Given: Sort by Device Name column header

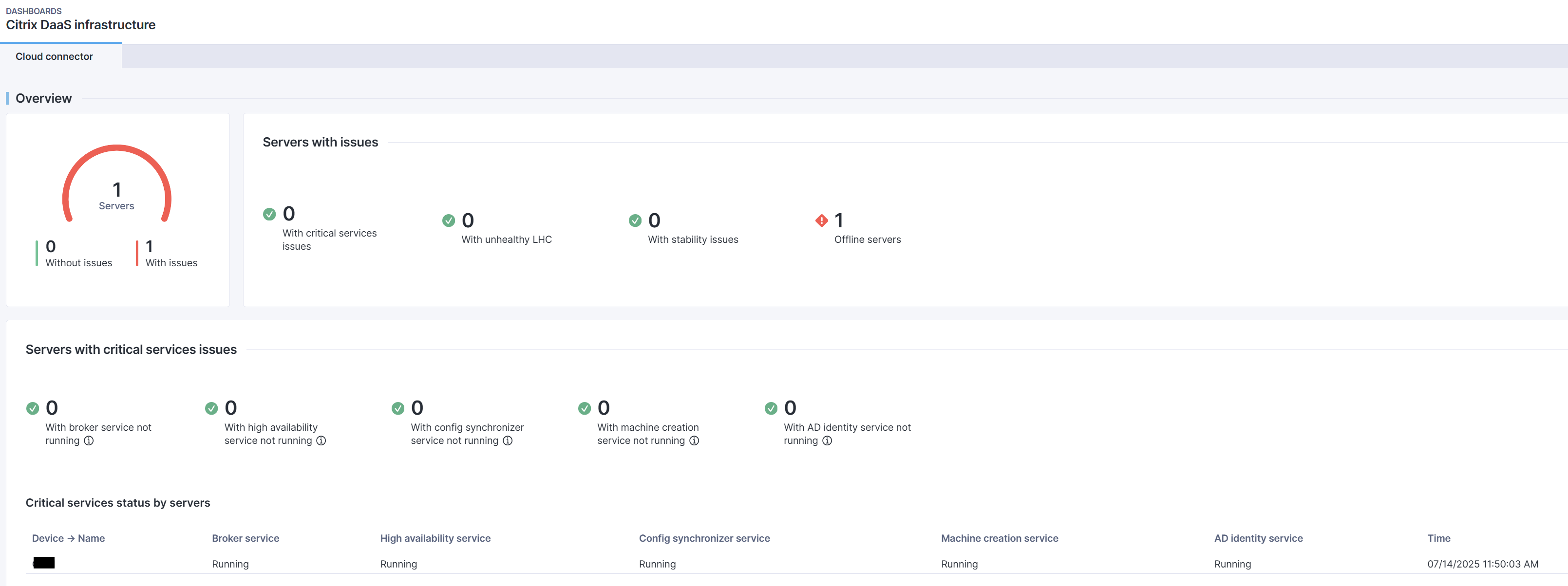Looking at the screenshot, I should tap(68, 538).
